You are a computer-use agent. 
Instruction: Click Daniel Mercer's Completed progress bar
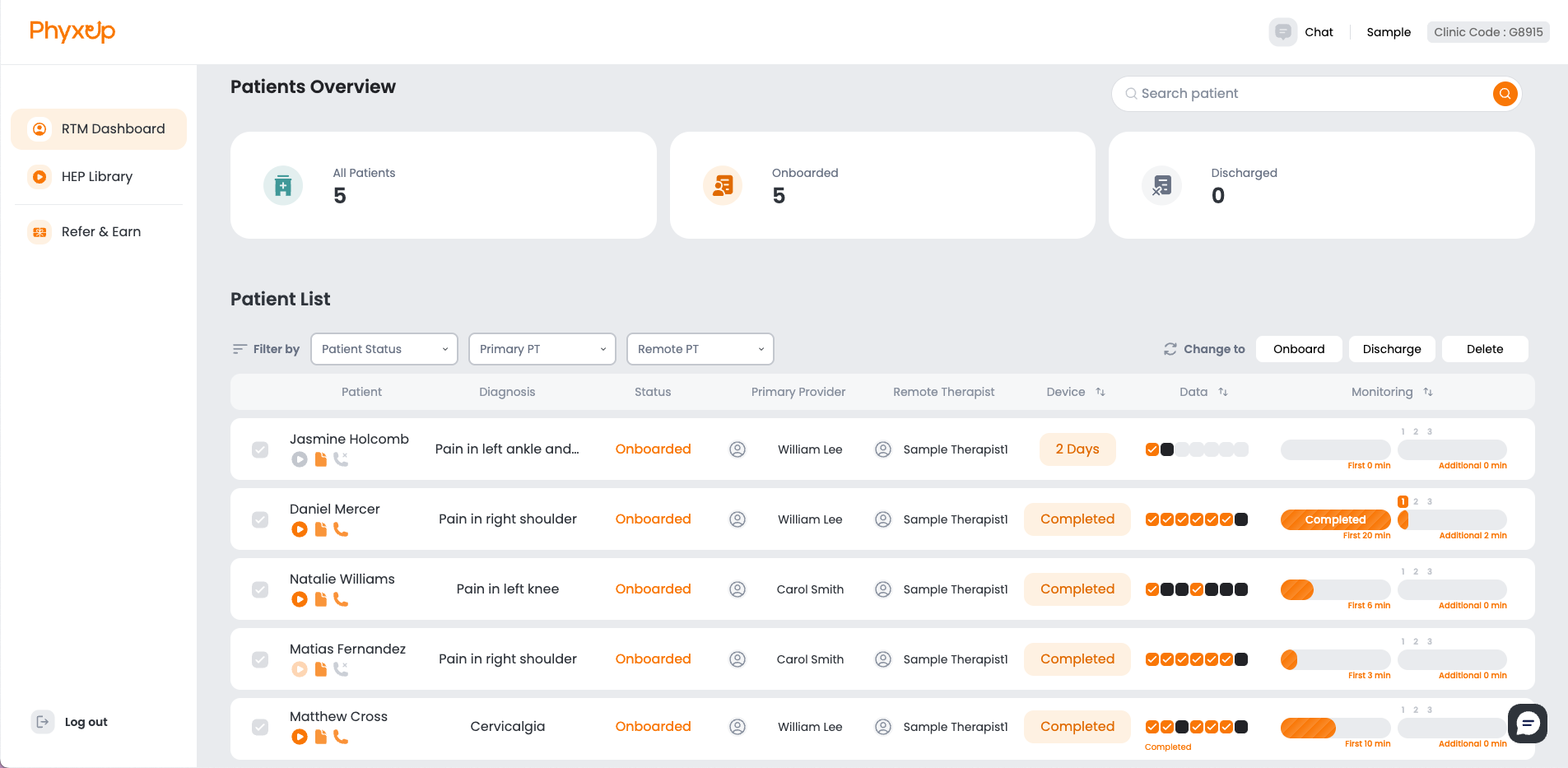(1334, 519)
